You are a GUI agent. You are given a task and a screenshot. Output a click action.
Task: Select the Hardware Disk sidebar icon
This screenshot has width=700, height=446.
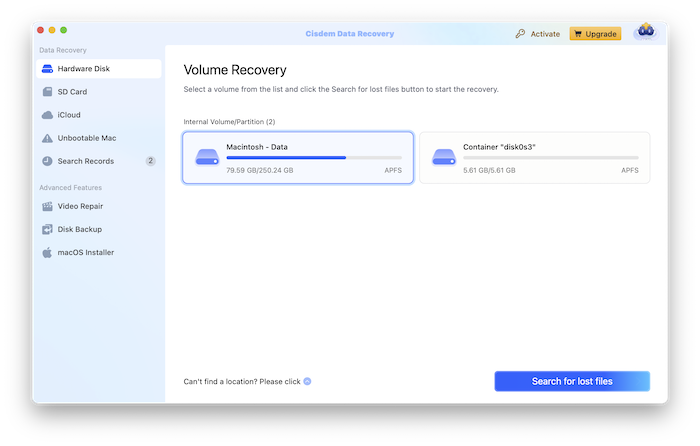click(47, 69)
